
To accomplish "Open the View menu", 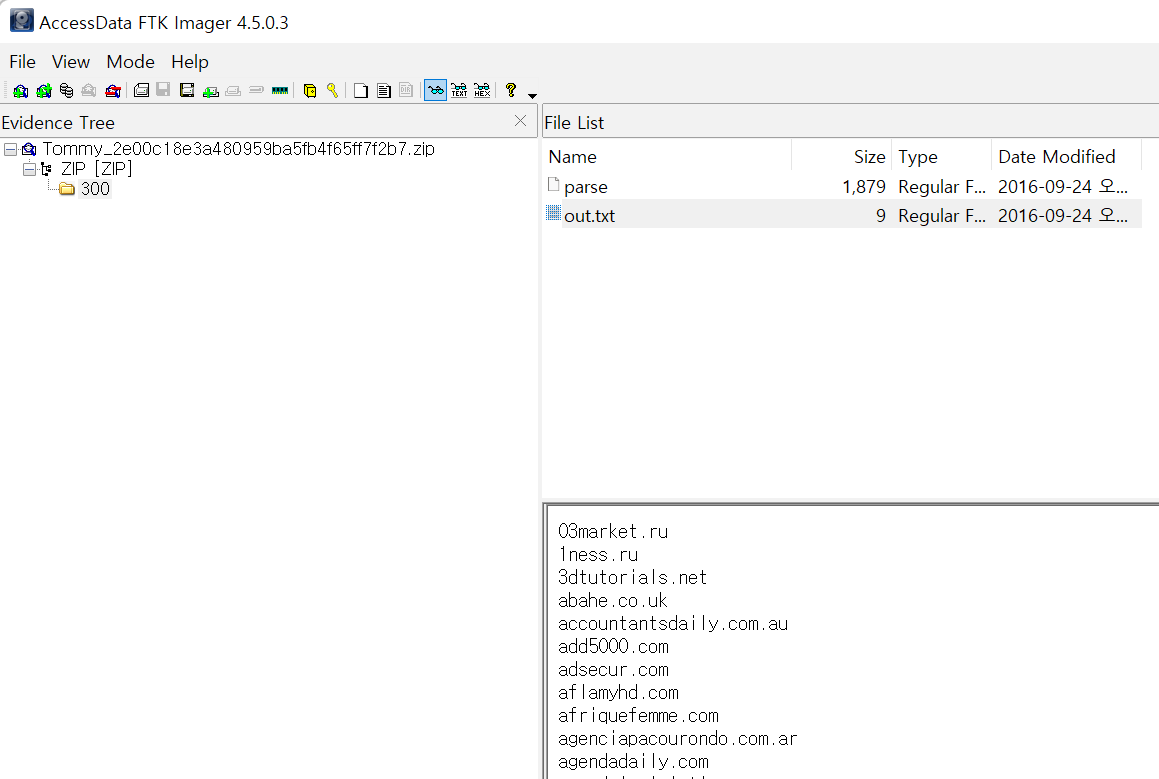I will point(71,62).
